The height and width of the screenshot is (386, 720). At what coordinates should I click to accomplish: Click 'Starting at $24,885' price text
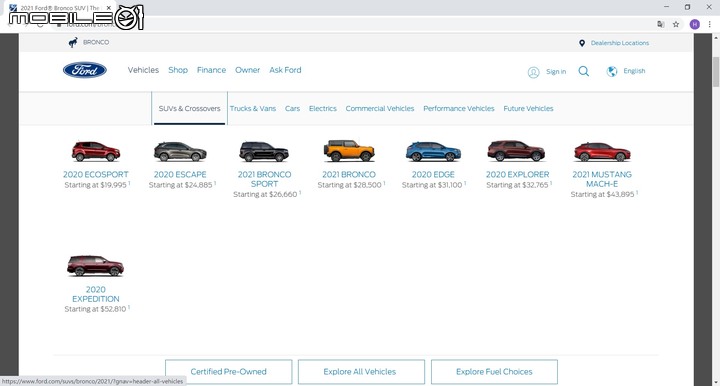180,185
